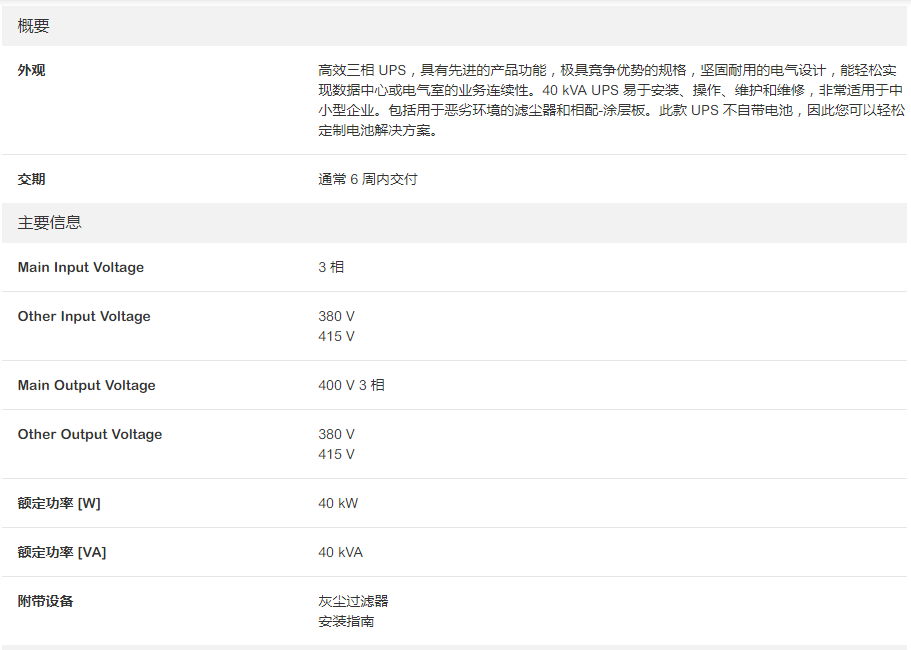911x650 pixels.
Task: Click 415 V under Other Output Voltage
Action: point(336,454)
